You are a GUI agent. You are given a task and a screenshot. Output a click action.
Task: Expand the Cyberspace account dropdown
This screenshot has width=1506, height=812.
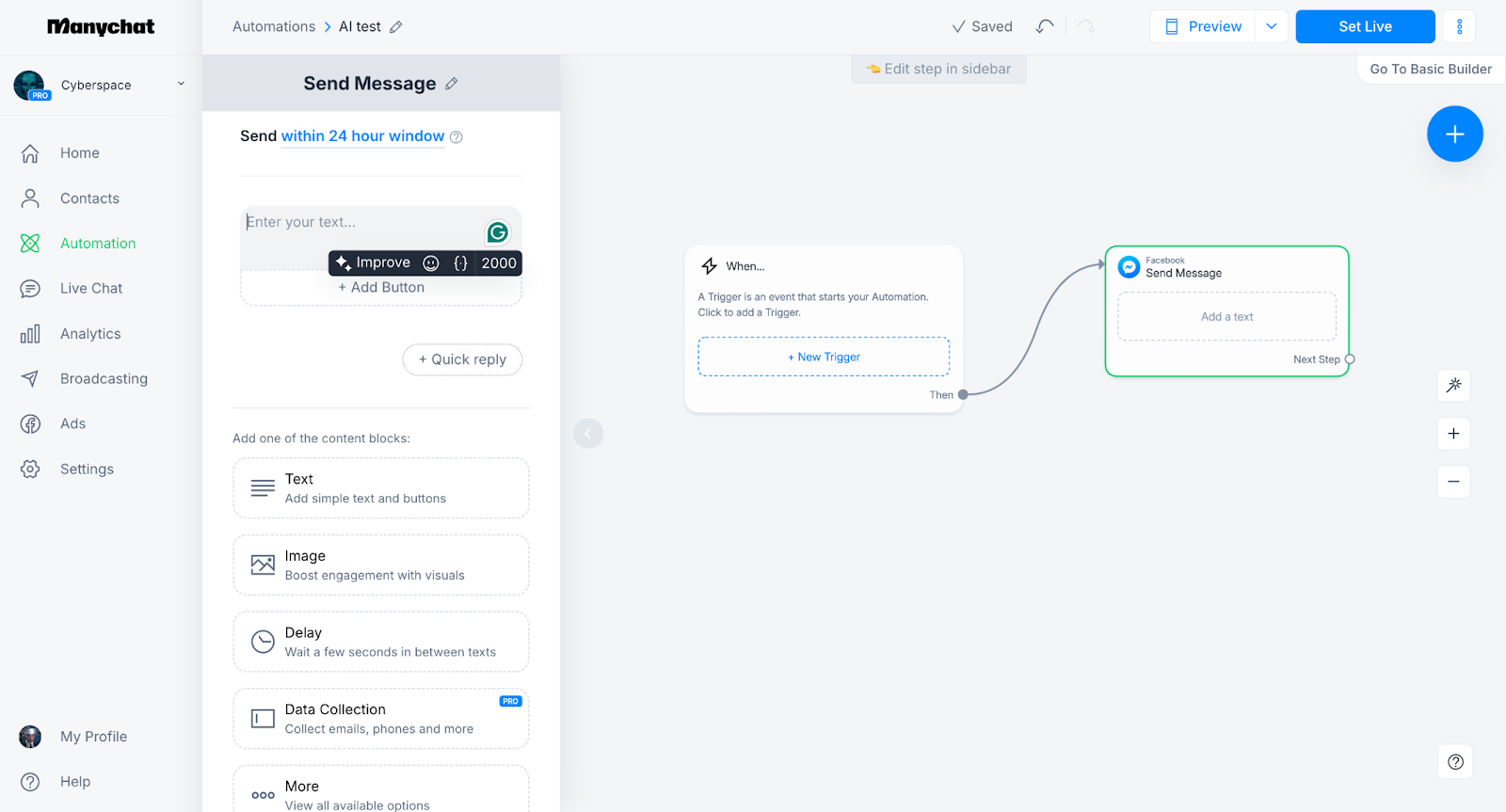(x=181, y=84)
